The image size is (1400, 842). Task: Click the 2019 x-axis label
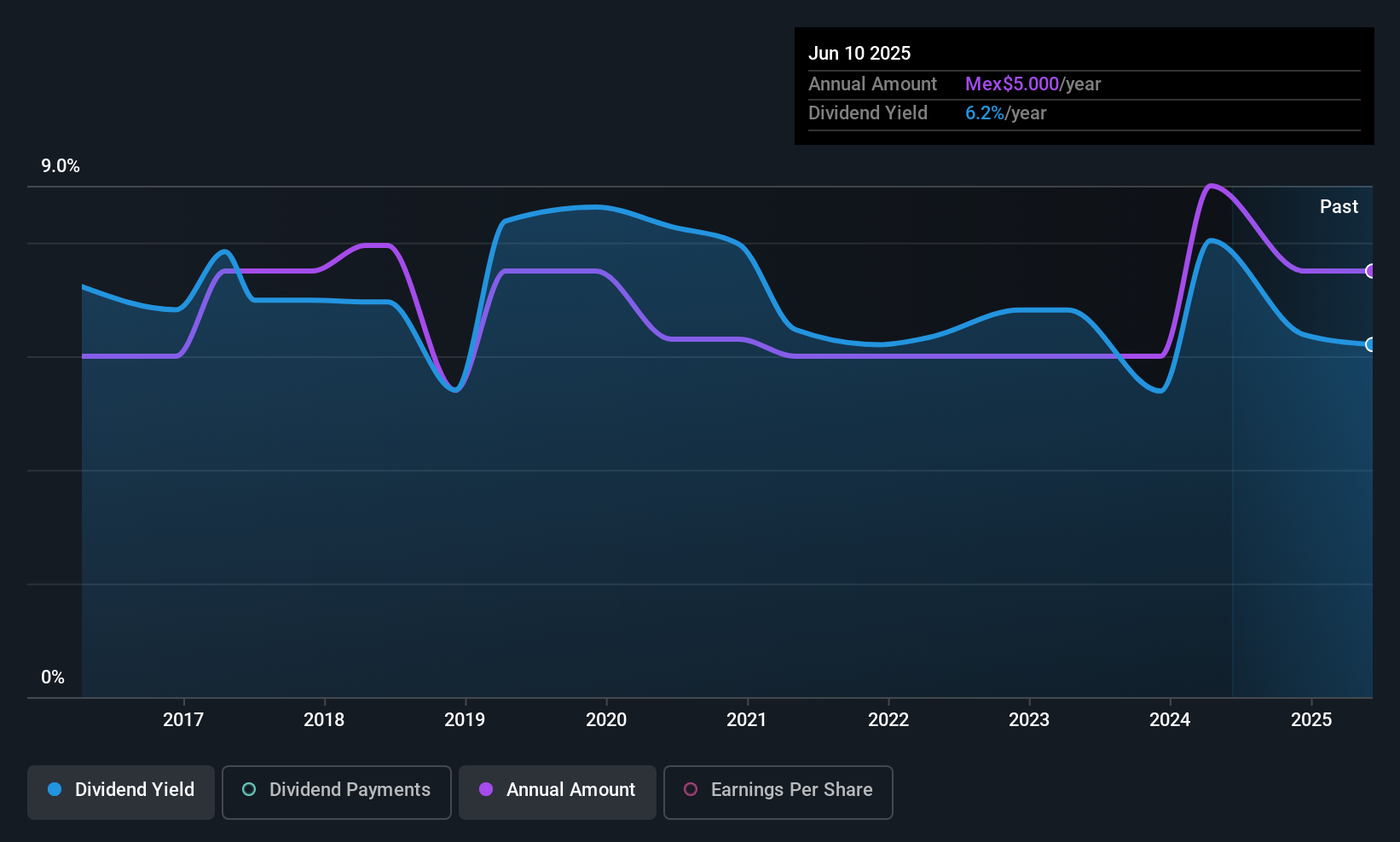(465, 719)
